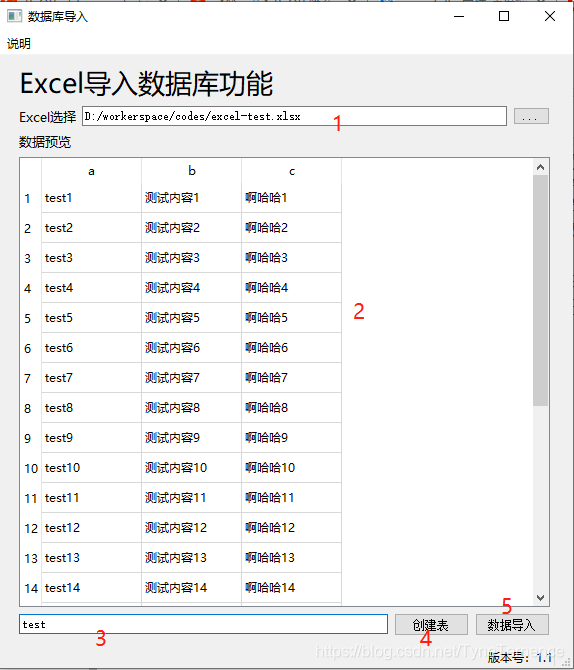Click the browse '...' button for Excel file
This screenshot has width=574, height=670.
point(531,116)
